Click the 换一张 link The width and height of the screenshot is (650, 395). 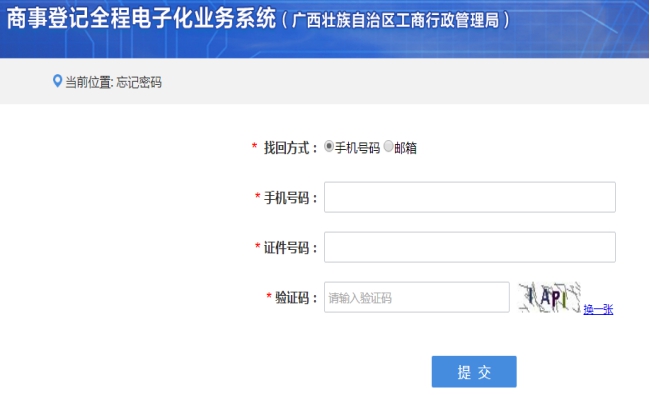[x=598, y=309]
